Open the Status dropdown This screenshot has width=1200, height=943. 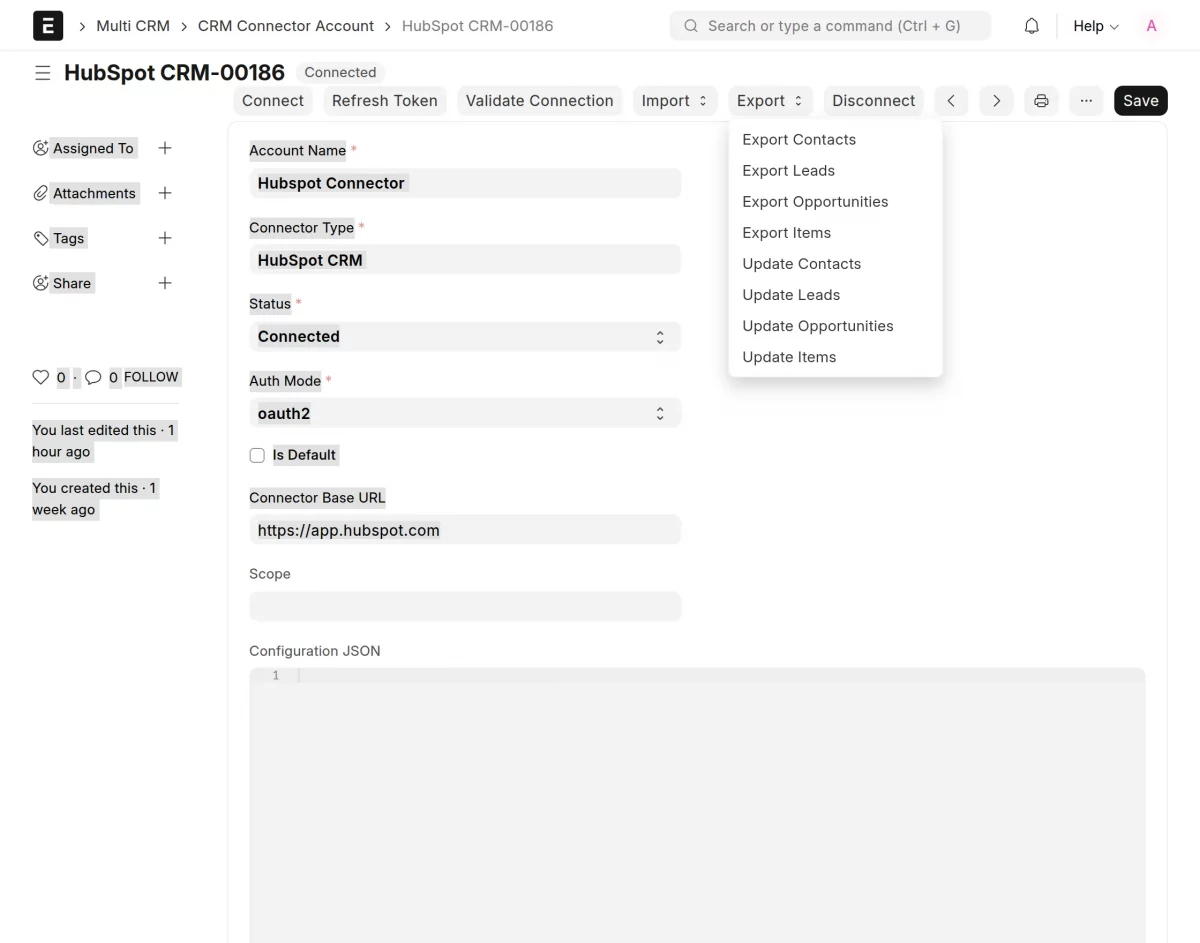point(465,337)
